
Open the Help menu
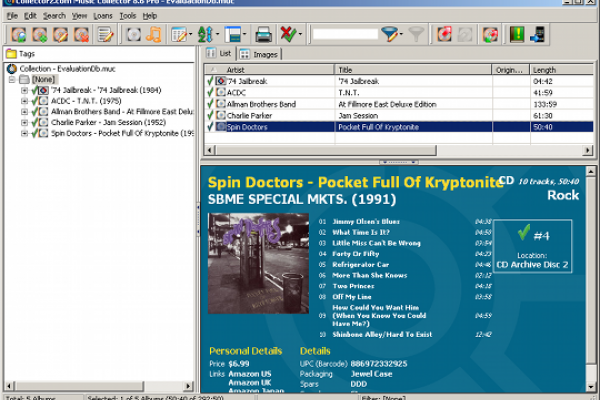pyautogui.click(x=150, y=16)
